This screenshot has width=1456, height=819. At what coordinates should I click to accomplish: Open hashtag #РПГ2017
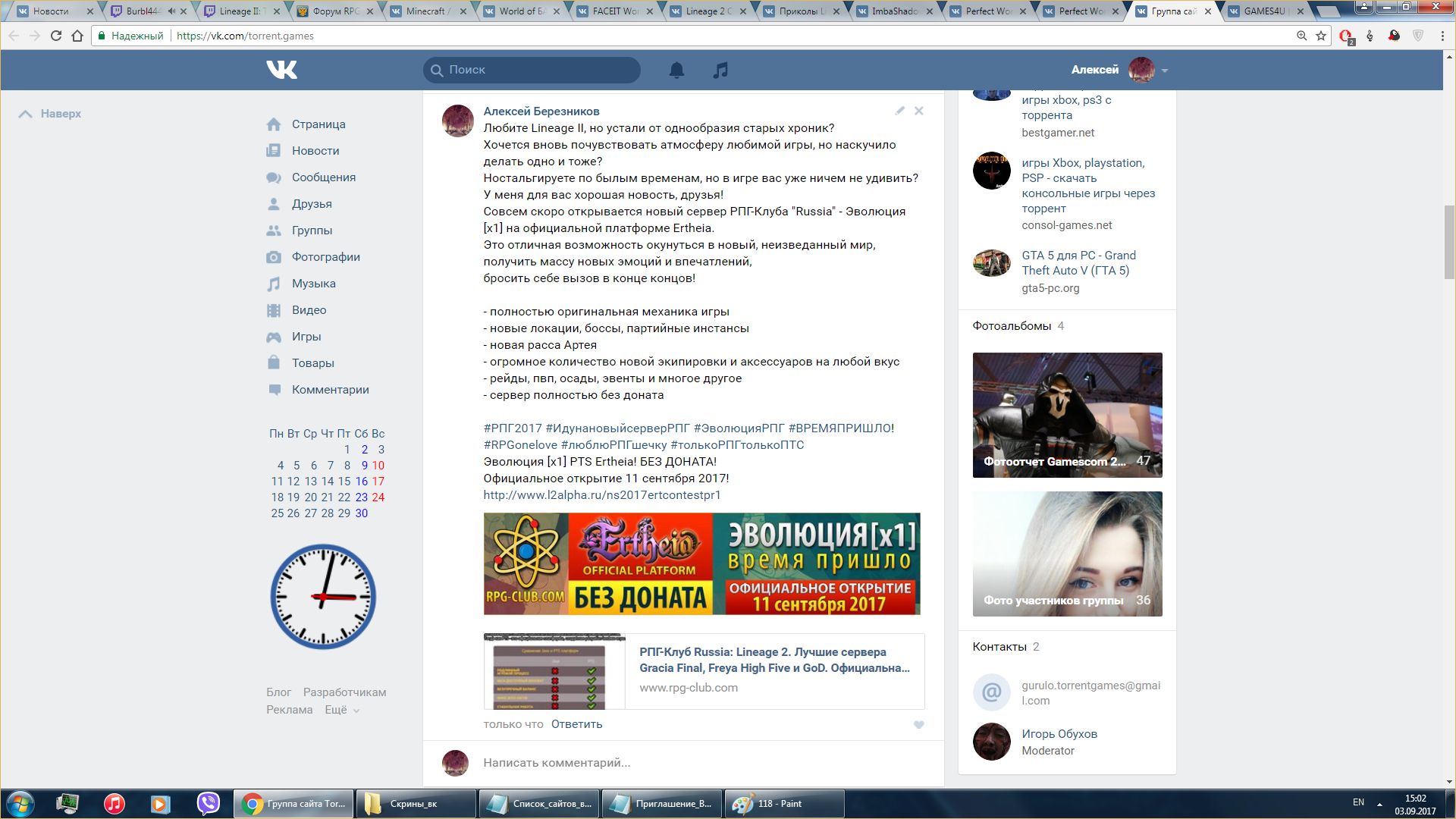(x=513, y=428)
